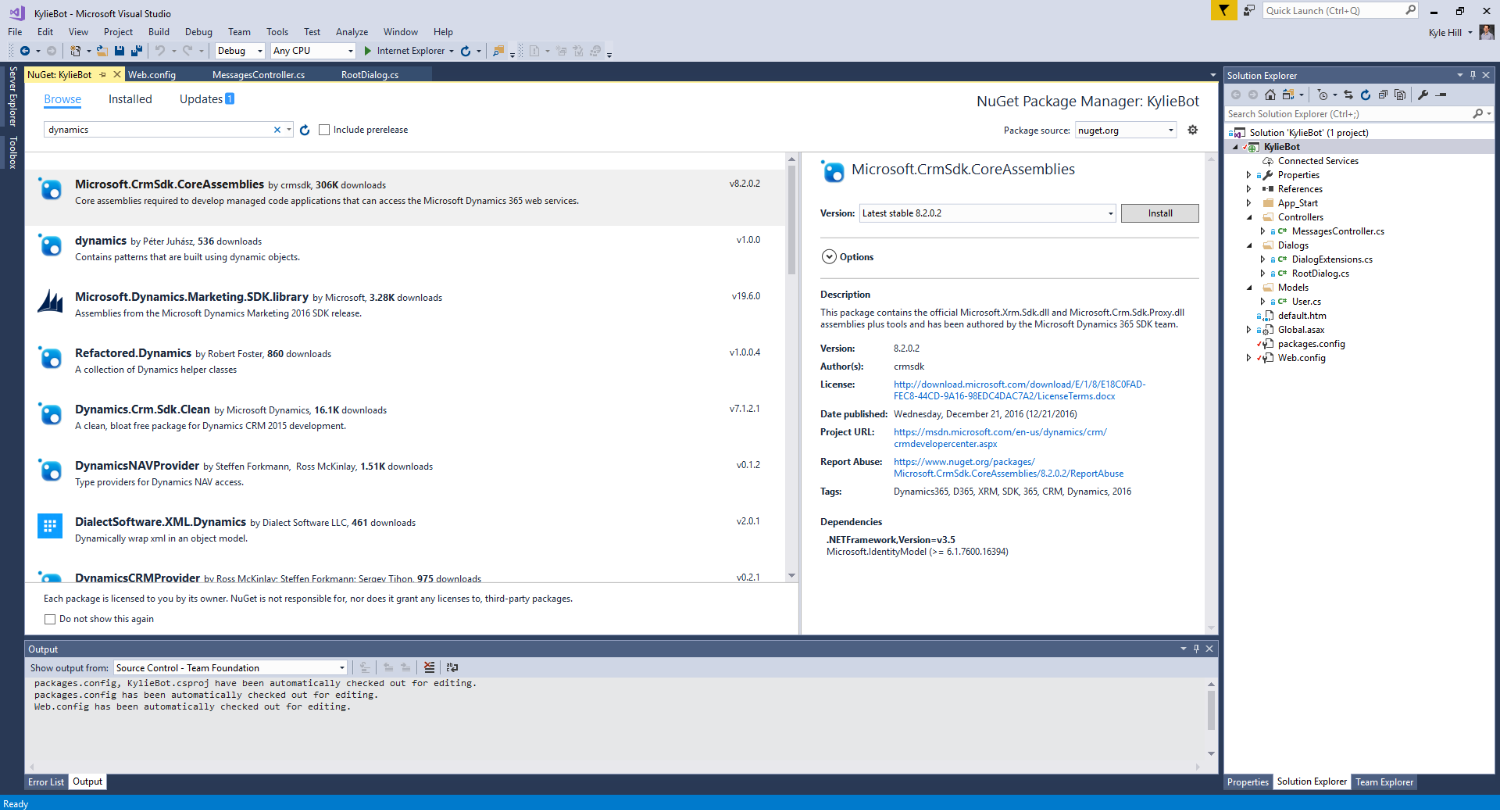1500x810 pixels.
Task: Close the NuGet: KylieBot tab
Action: click(117, 74)
